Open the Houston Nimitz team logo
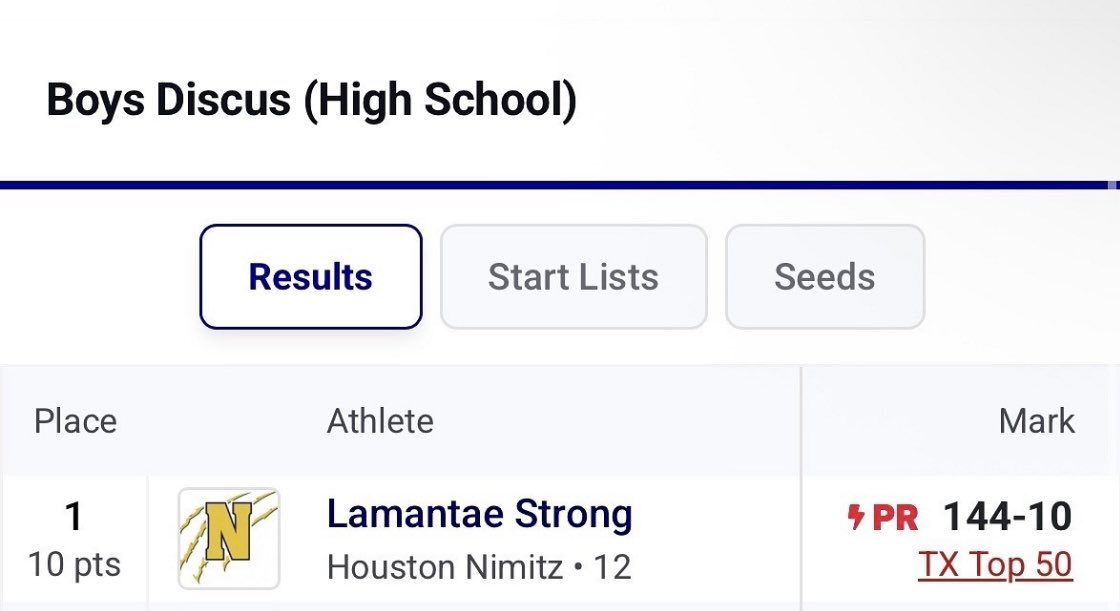The image size is (1120, 611). pos(228,539)
